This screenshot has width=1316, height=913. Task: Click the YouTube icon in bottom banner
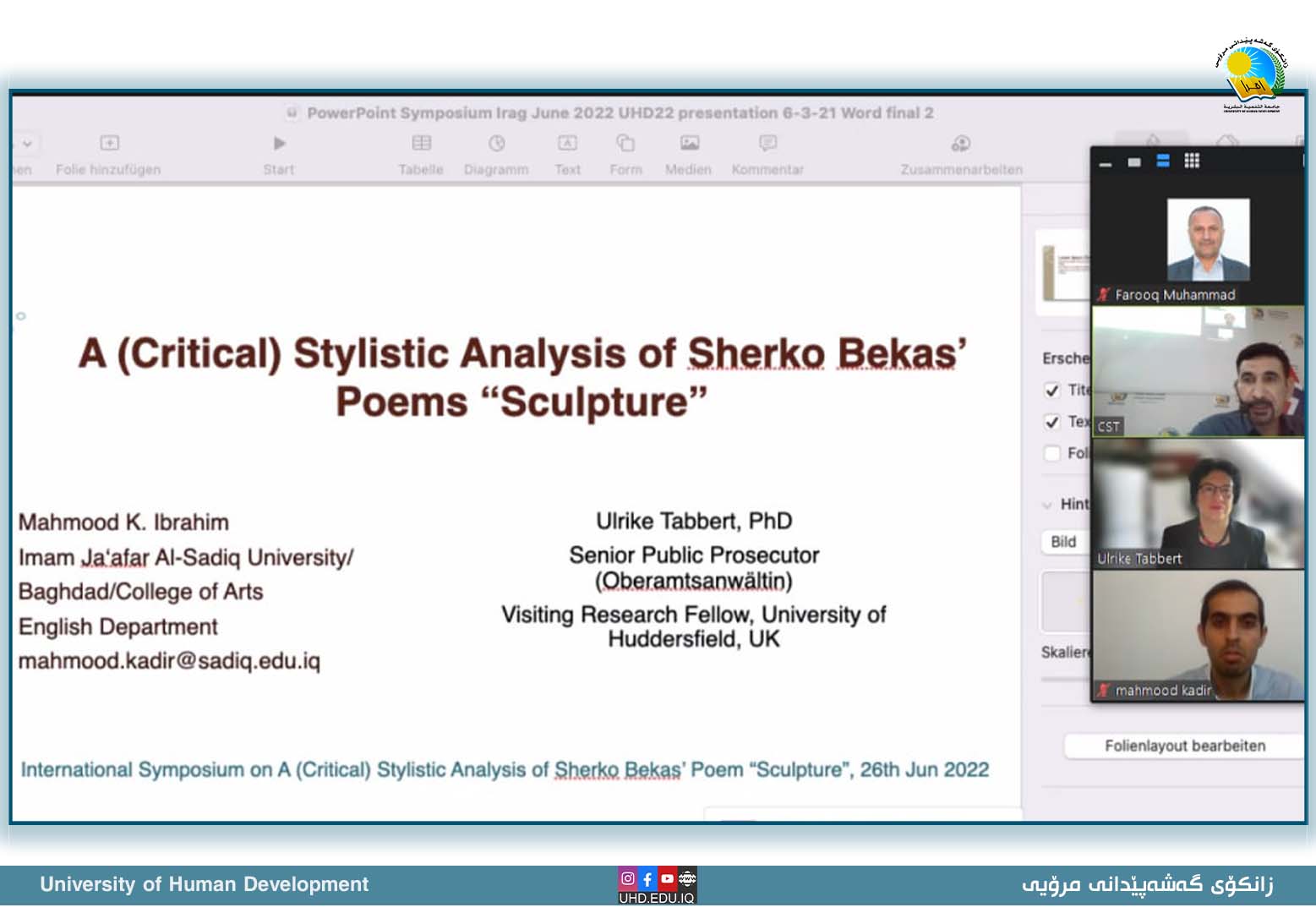click(x=667, y=878)
